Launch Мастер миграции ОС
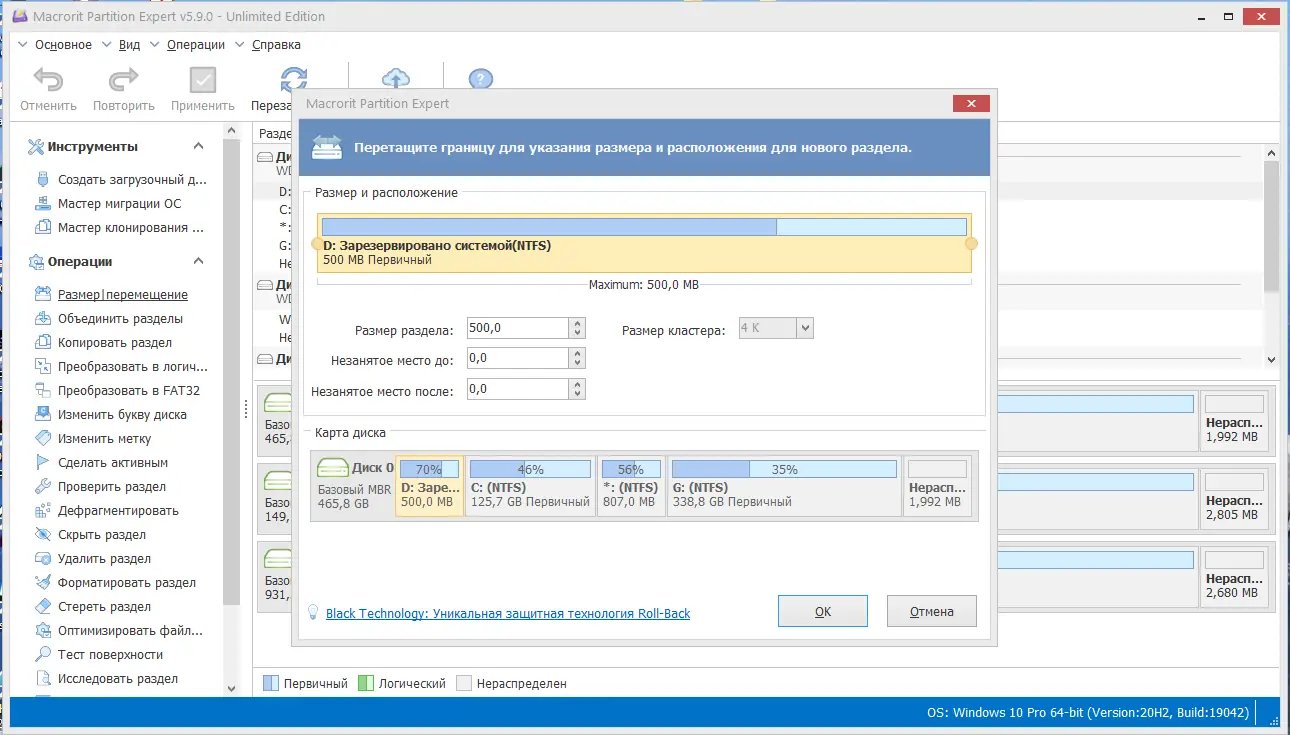 point(108,204)
